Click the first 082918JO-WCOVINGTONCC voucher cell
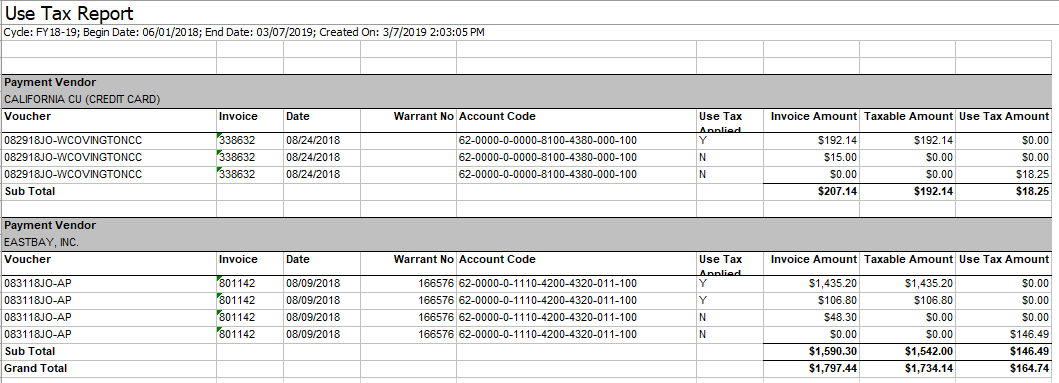1059x383 pixels. [x=109, y=141]
